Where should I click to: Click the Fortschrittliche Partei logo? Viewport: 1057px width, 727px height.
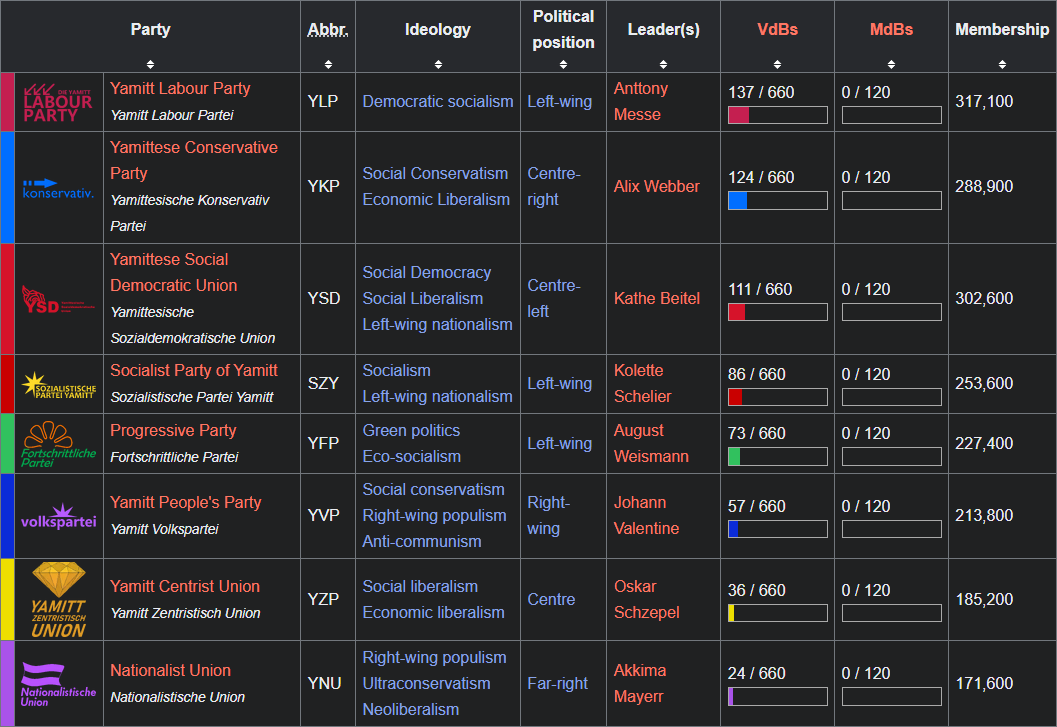(58, 444)
